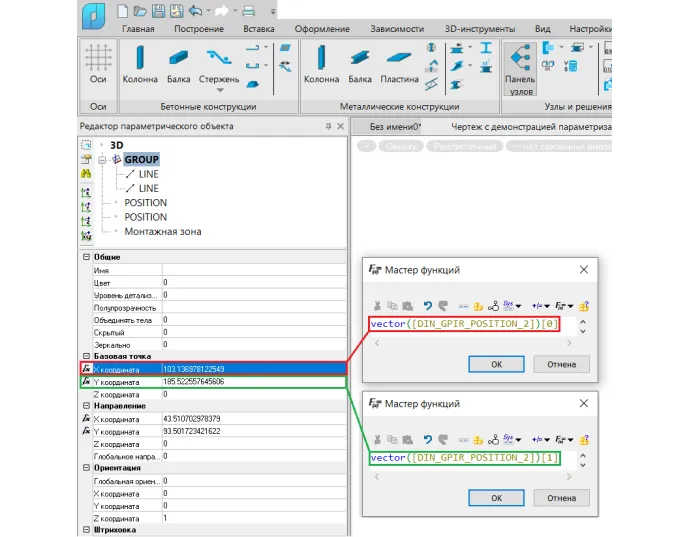Click the New document icon in quick access toolbar
Screen dimensions: 688x537
click(x=123, y=10)
